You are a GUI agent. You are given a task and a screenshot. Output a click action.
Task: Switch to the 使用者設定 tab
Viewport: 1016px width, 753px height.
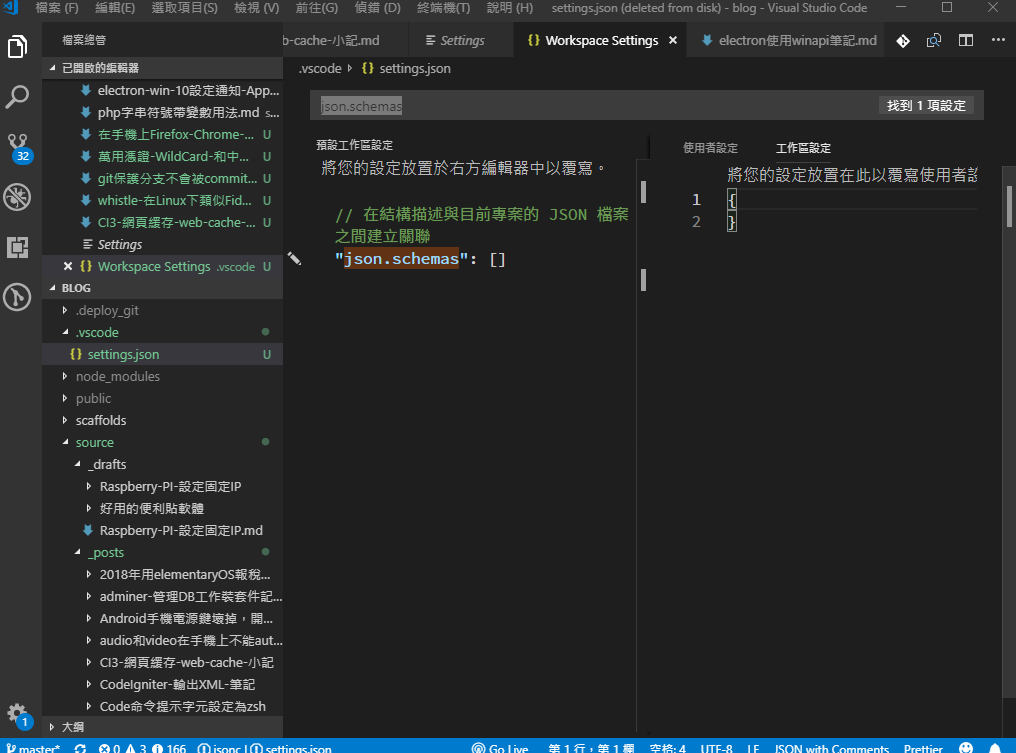click(x=710, y=148)
